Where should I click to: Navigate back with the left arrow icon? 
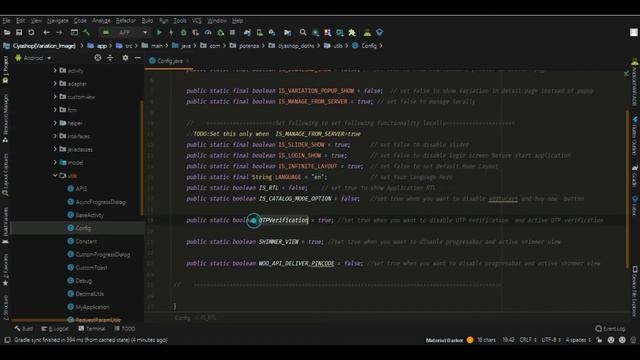point(47,32)
